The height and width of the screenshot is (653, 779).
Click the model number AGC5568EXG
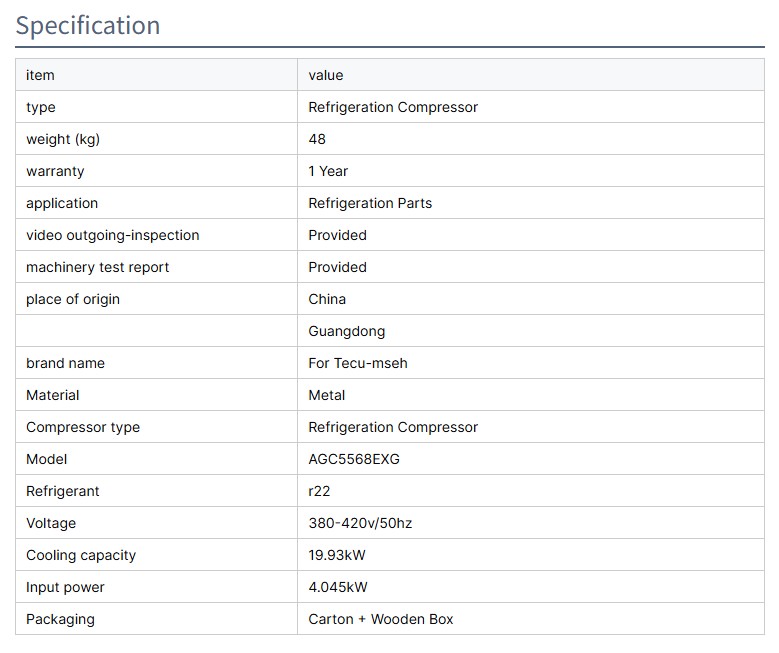pyautogui.click(x=354, y=459)
